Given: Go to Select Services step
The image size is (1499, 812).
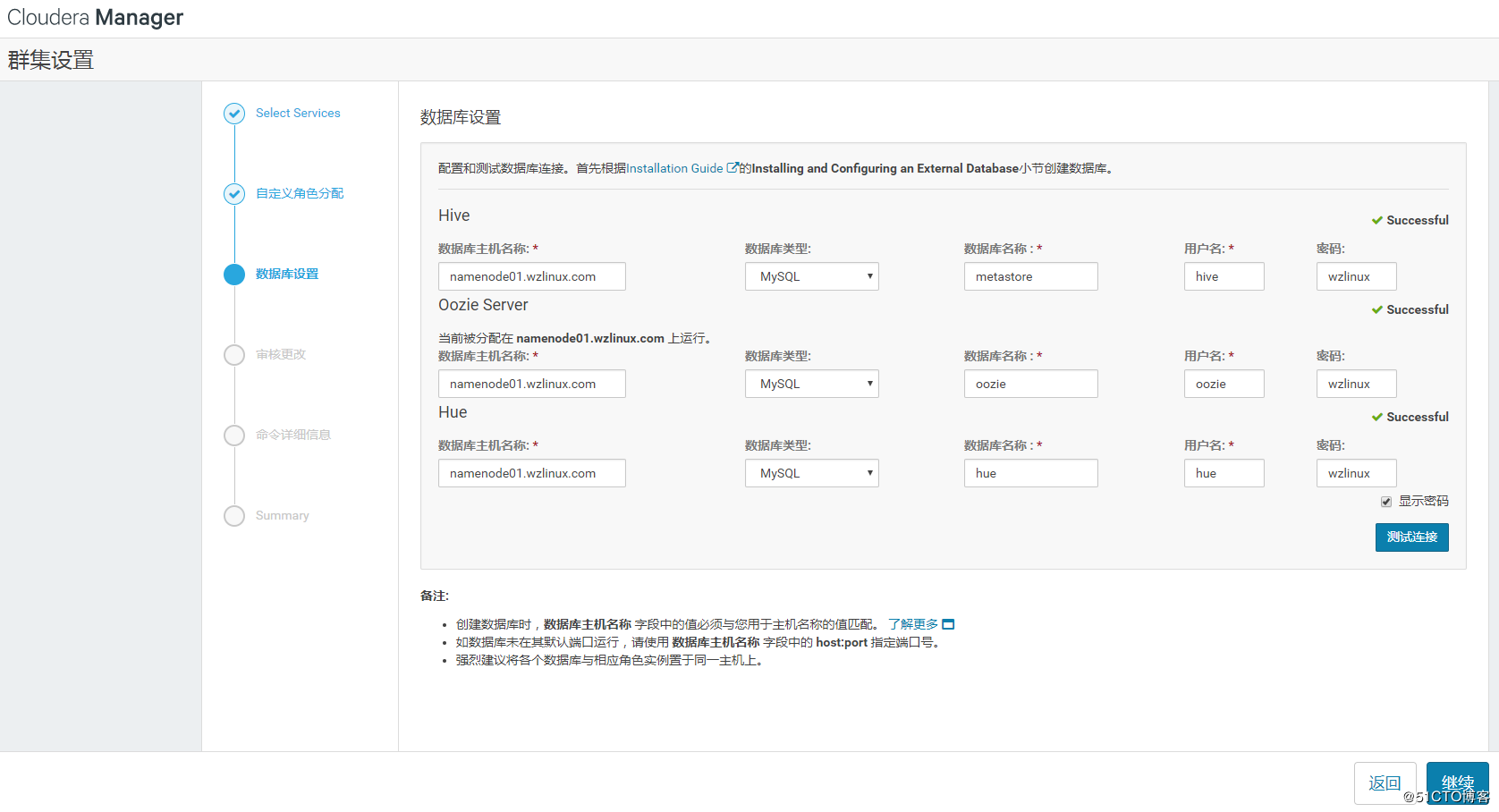Looking at the screenshot, I should pos(298,114).
